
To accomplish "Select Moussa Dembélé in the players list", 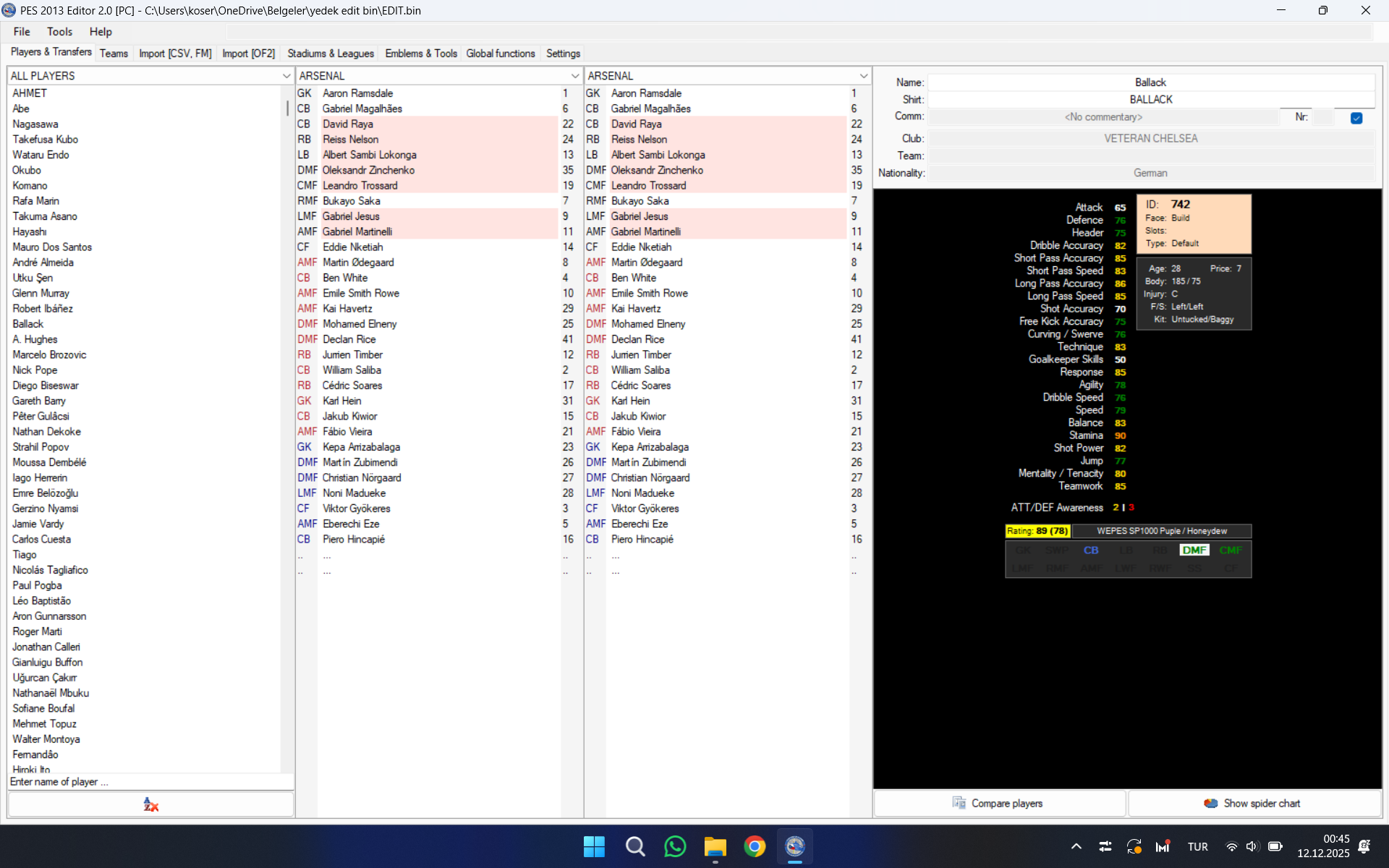I will click(x=49, y=462).
